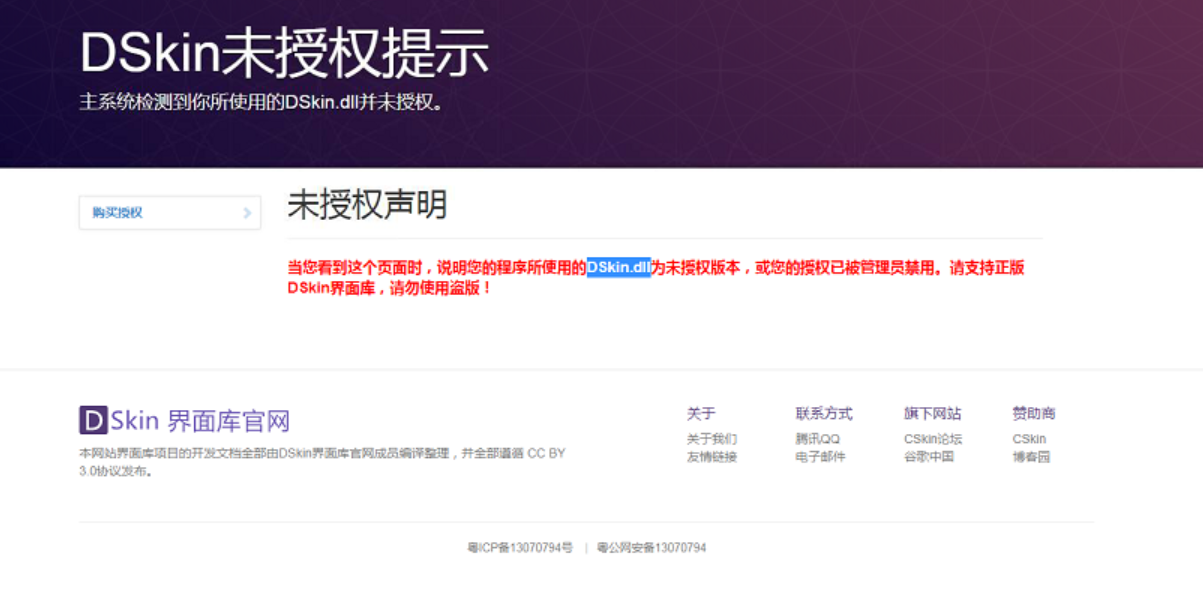Viewport: 1203px width, 615px height.
Task: Click the DSkin purple D logo icon
Action: (93, 420)
